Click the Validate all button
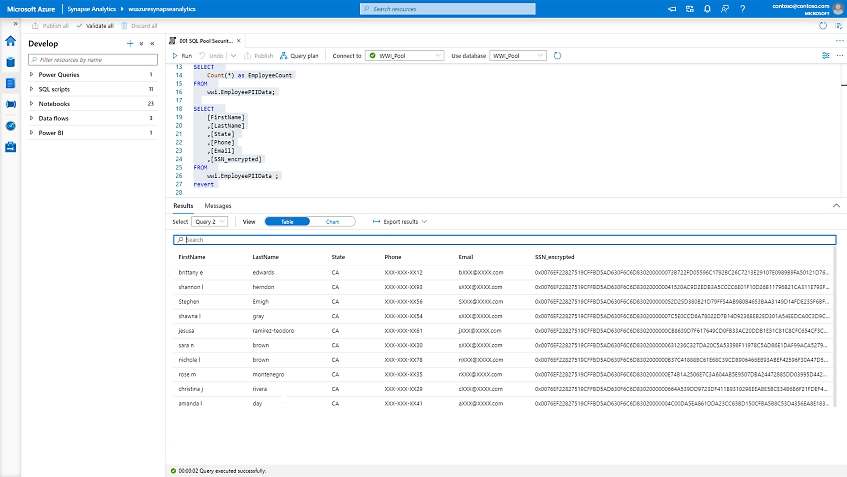Screen dimensions: 847x477 click(95, 25)
